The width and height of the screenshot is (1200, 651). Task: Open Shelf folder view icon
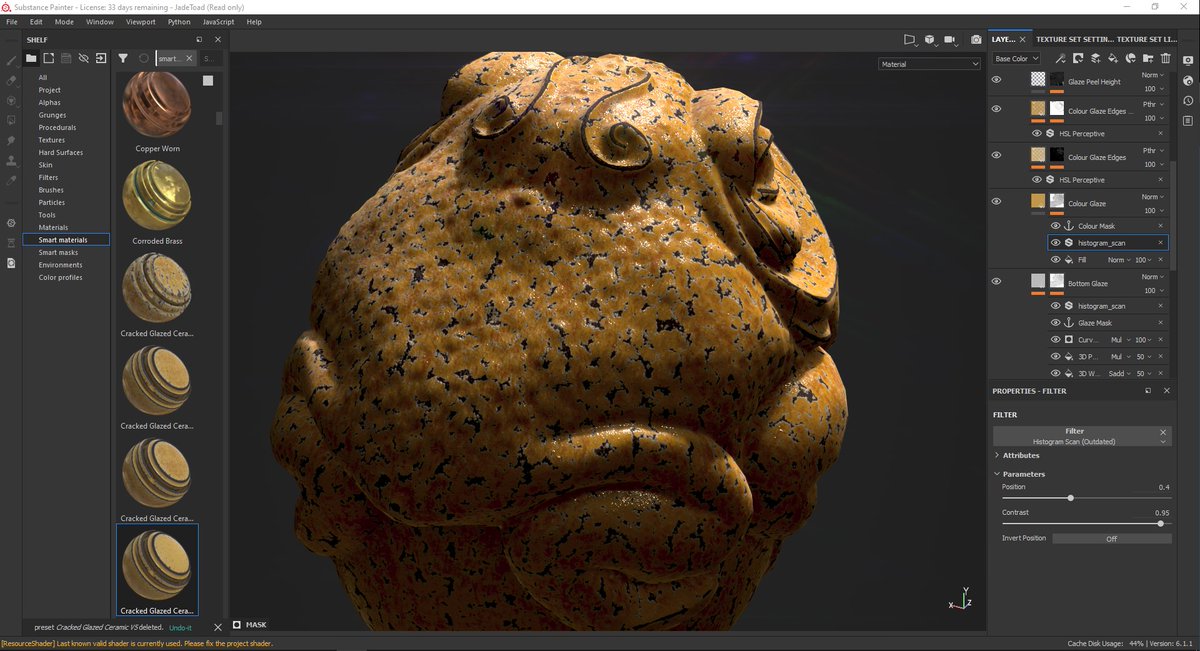coord(31,58)
